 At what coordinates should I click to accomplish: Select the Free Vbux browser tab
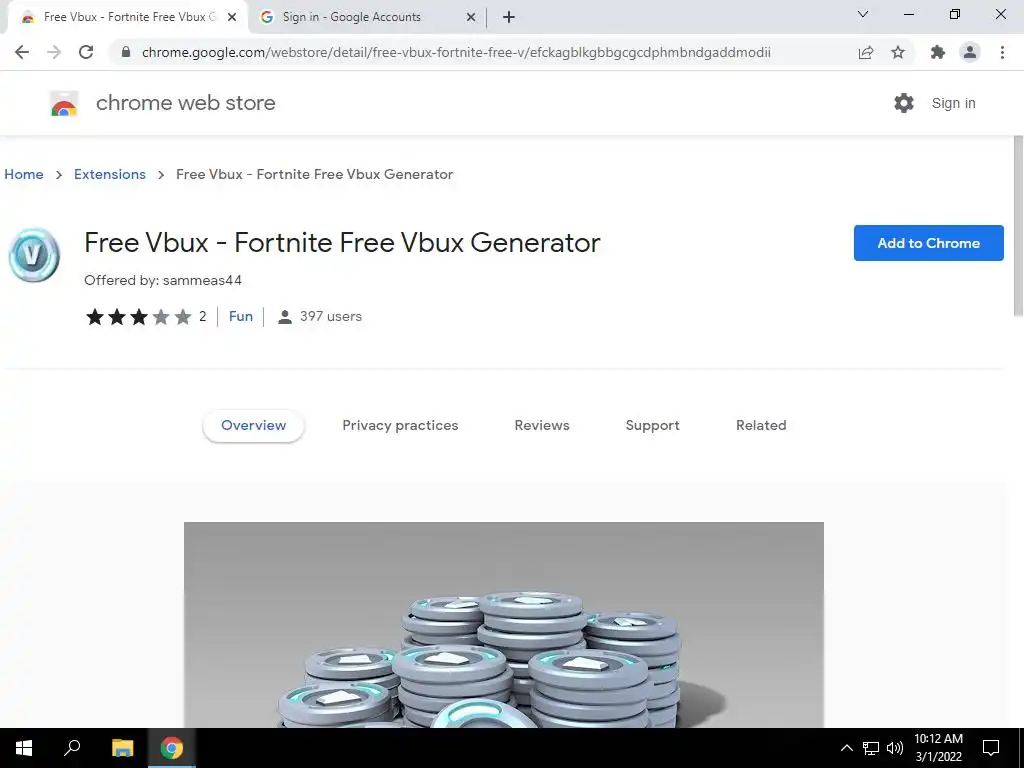127,17
